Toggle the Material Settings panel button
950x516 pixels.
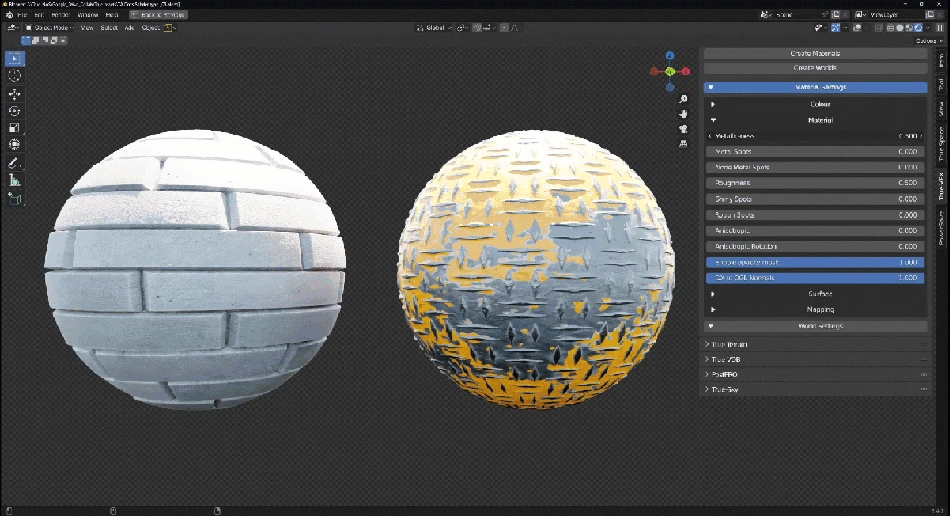click(x=815, y=87)
